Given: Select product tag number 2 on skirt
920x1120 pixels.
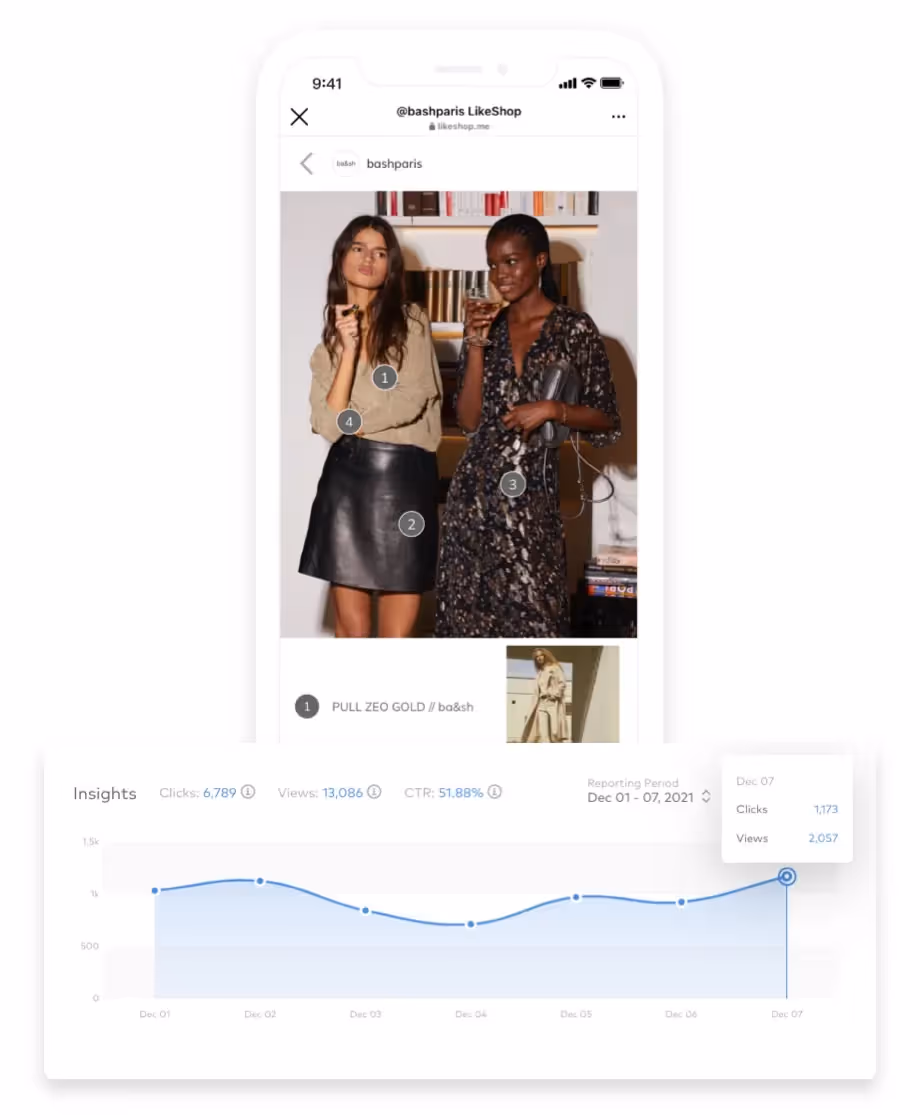Looking at the screenshot, I should coord(411,524).
